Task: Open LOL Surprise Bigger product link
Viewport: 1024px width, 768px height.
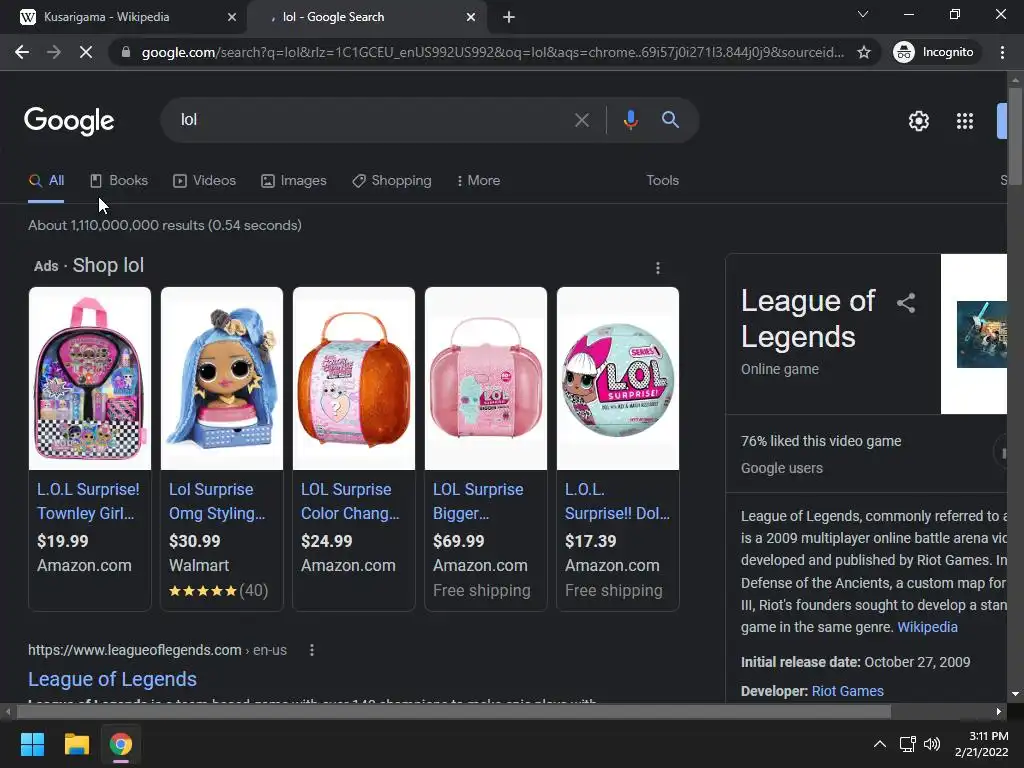Action: [x=478, y=502]
